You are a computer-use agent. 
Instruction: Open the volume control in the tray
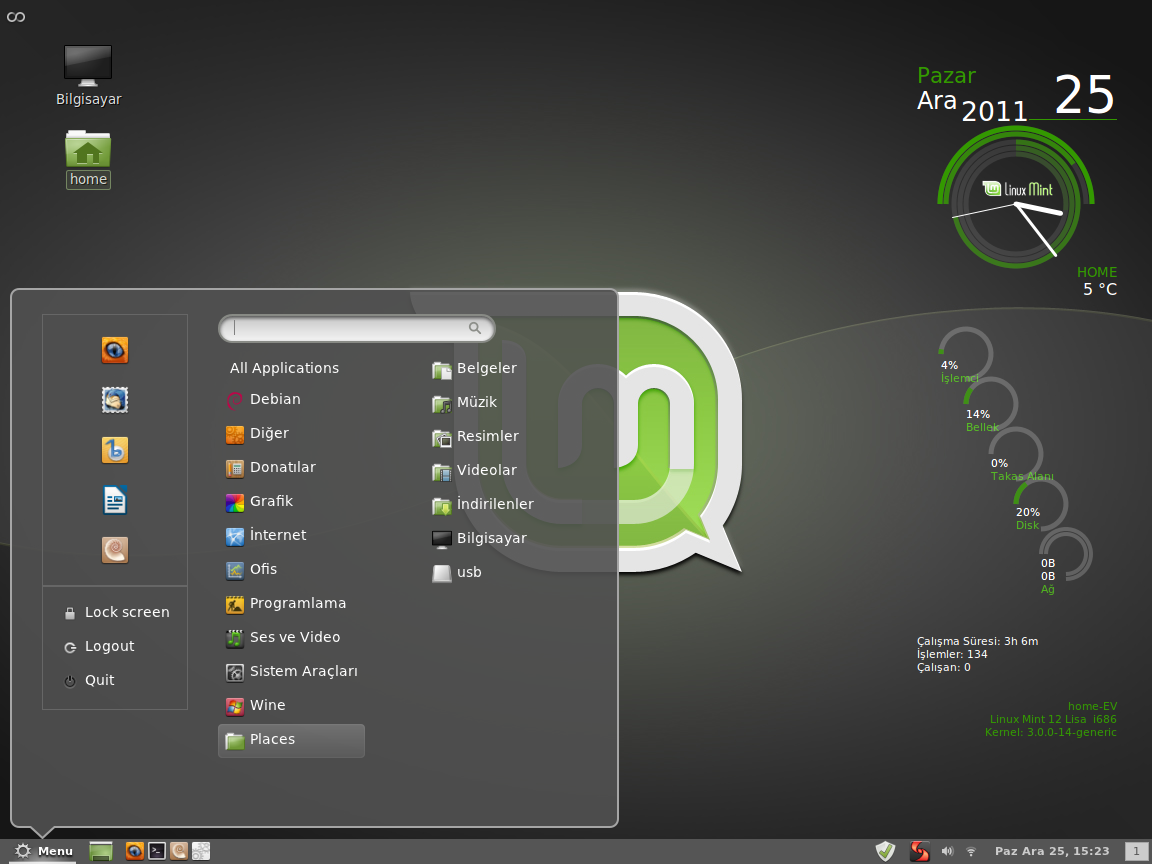point(947,851)
